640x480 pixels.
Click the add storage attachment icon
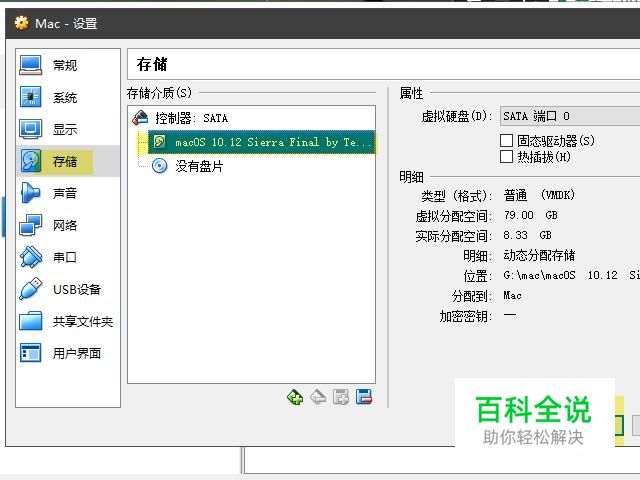(x=341, y=397)
